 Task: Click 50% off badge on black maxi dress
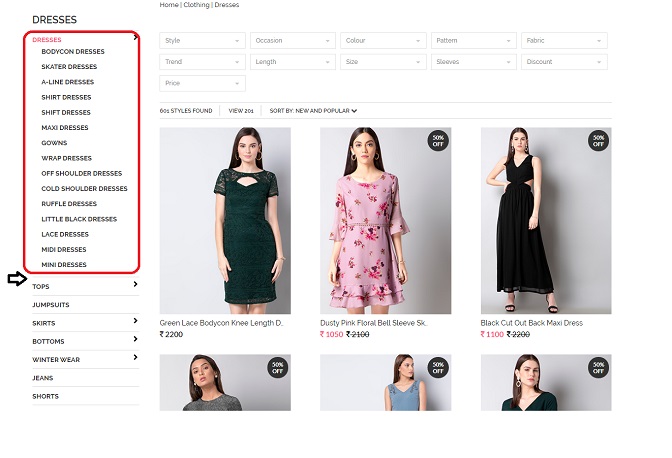coord(598,140)
